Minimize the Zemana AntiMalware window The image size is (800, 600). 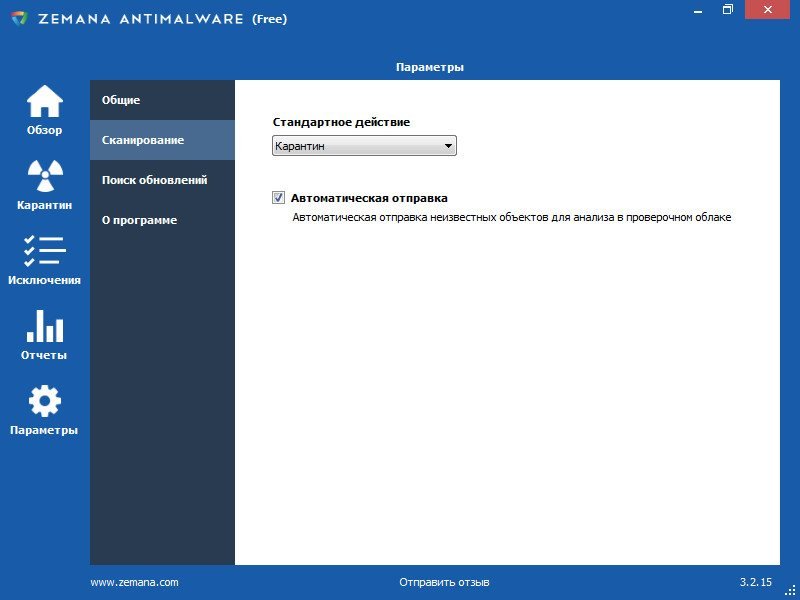698,10
